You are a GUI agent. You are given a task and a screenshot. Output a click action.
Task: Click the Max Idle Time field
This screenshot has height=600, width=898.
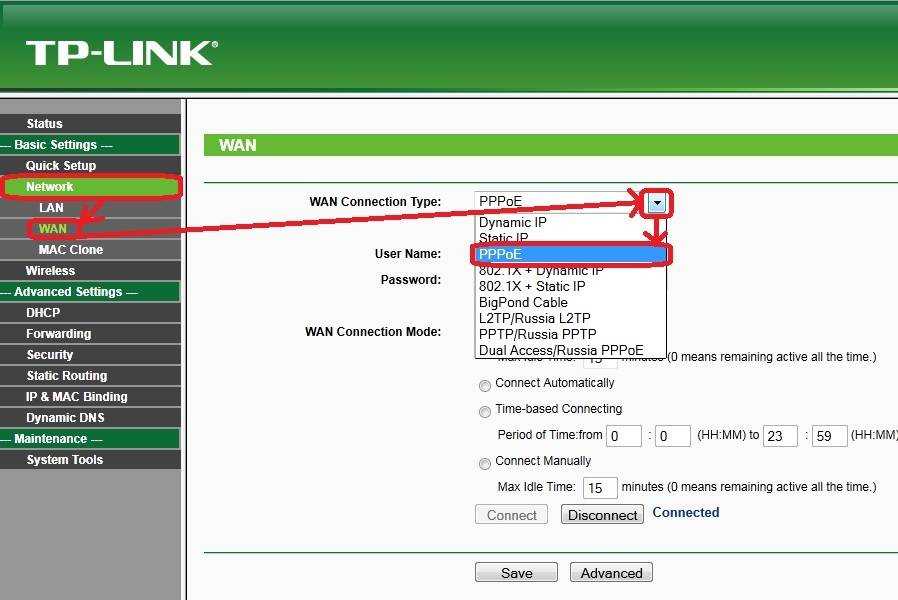(x=600, y=488)
